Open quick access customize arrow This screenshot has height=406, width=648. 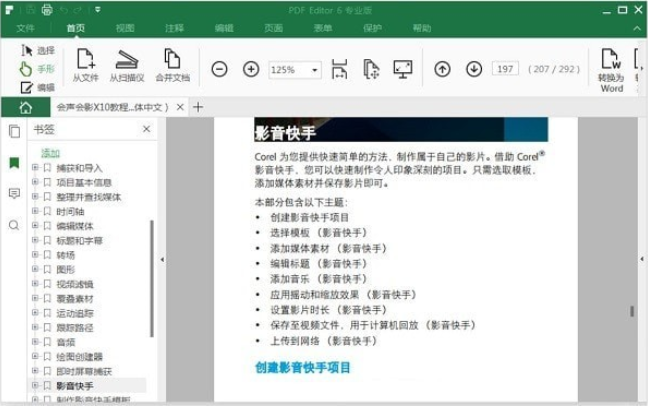tap(98, 10)
